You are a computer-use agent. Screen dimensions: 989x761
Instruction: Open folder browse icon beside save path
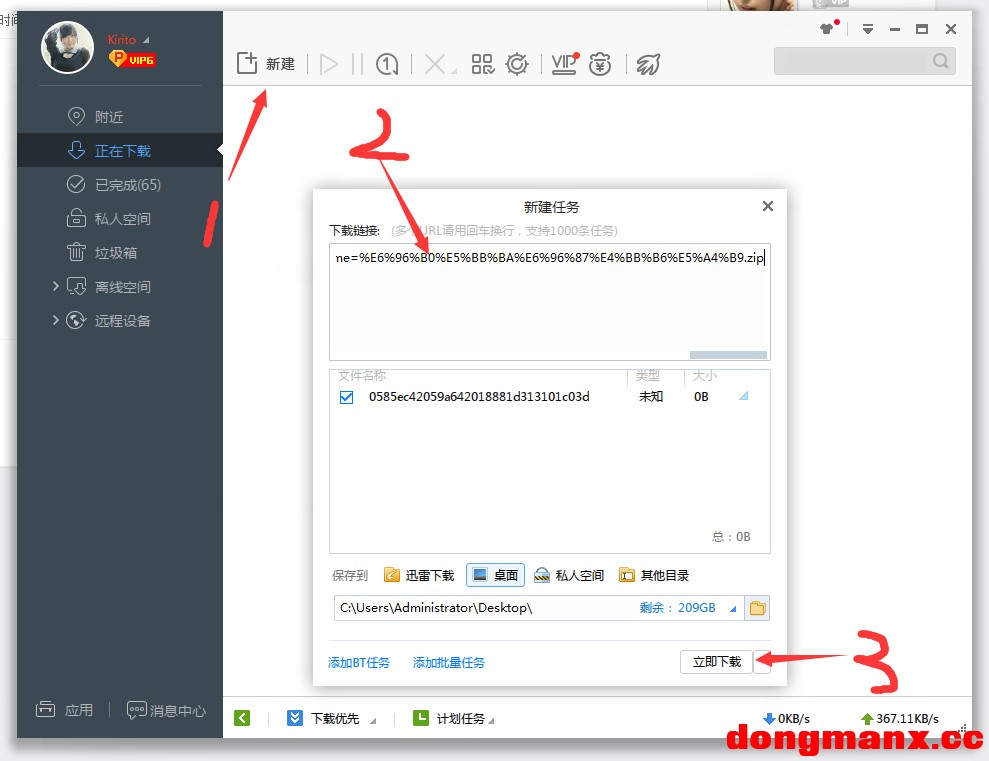tap(757, 608)
